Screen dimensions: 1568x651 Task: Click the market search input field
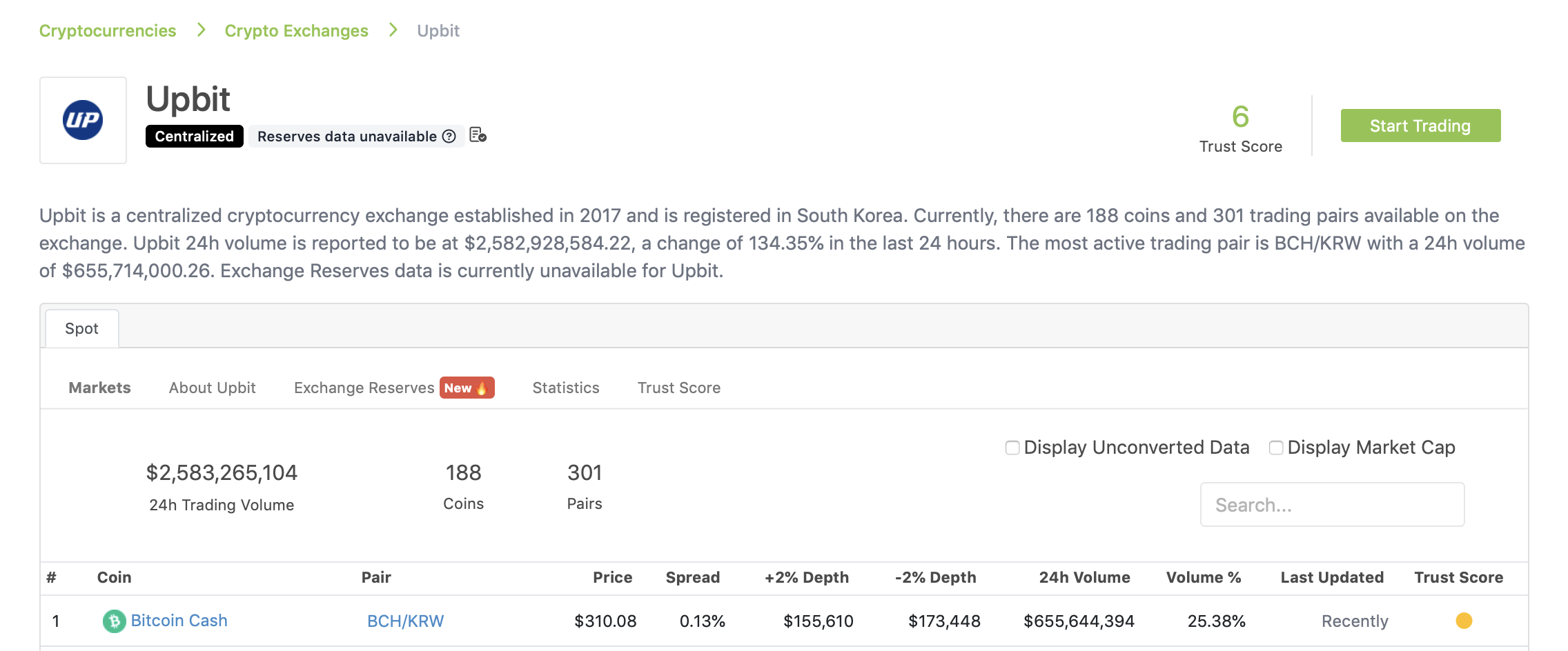tap(1332, 505)
